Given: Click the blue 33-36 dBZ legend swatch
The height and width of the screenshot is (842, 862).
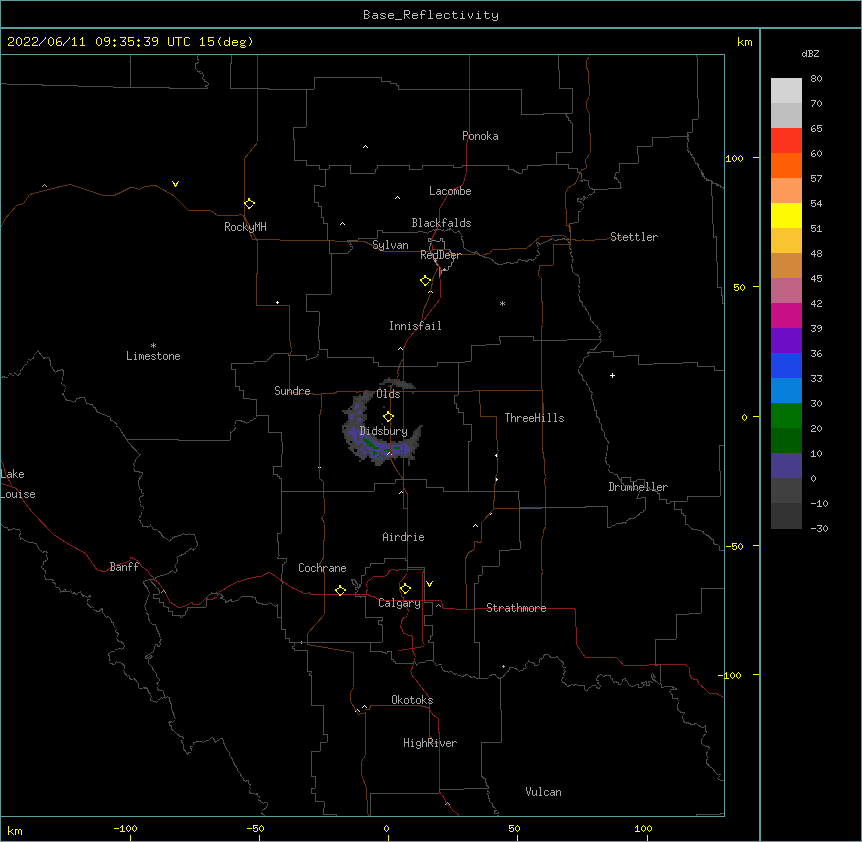Looking at the screenshot, I should (x=786, y=365).
